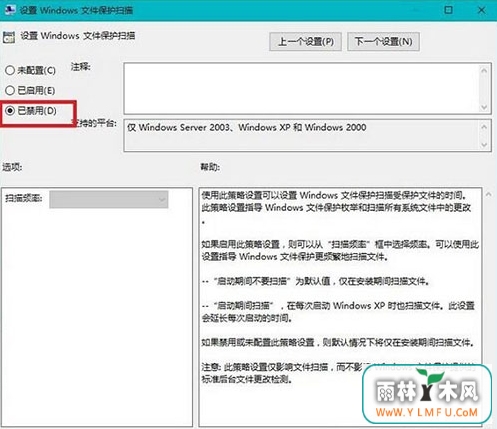Close the Windows 文件保护扫描 dialog
This screenshot has width=497, height=429.
pyautogui.click(x=481, y=10)
